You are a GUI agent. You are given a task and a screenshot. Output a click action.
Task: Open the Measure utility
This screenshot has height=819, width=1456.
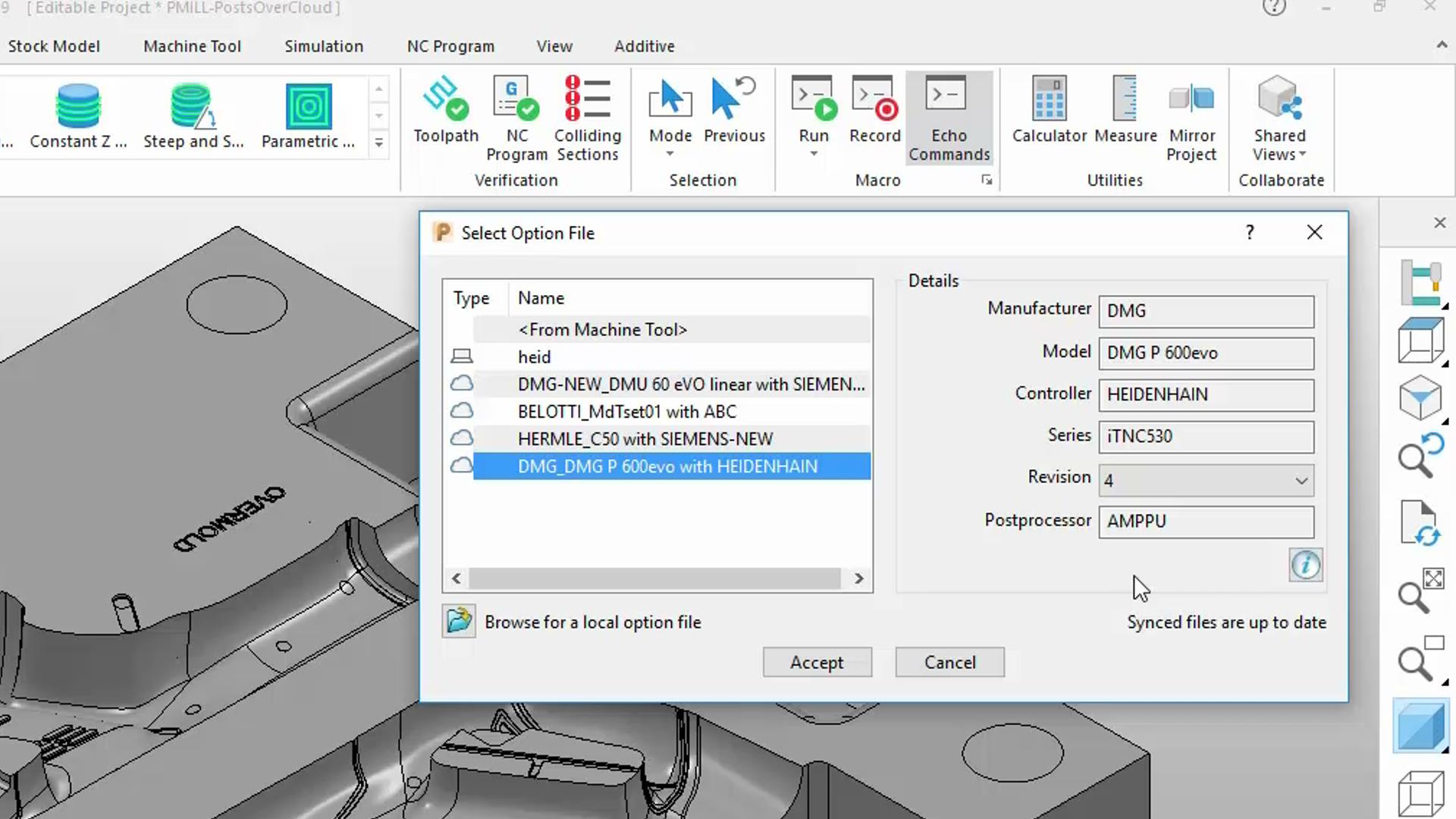coord(1125,110)
